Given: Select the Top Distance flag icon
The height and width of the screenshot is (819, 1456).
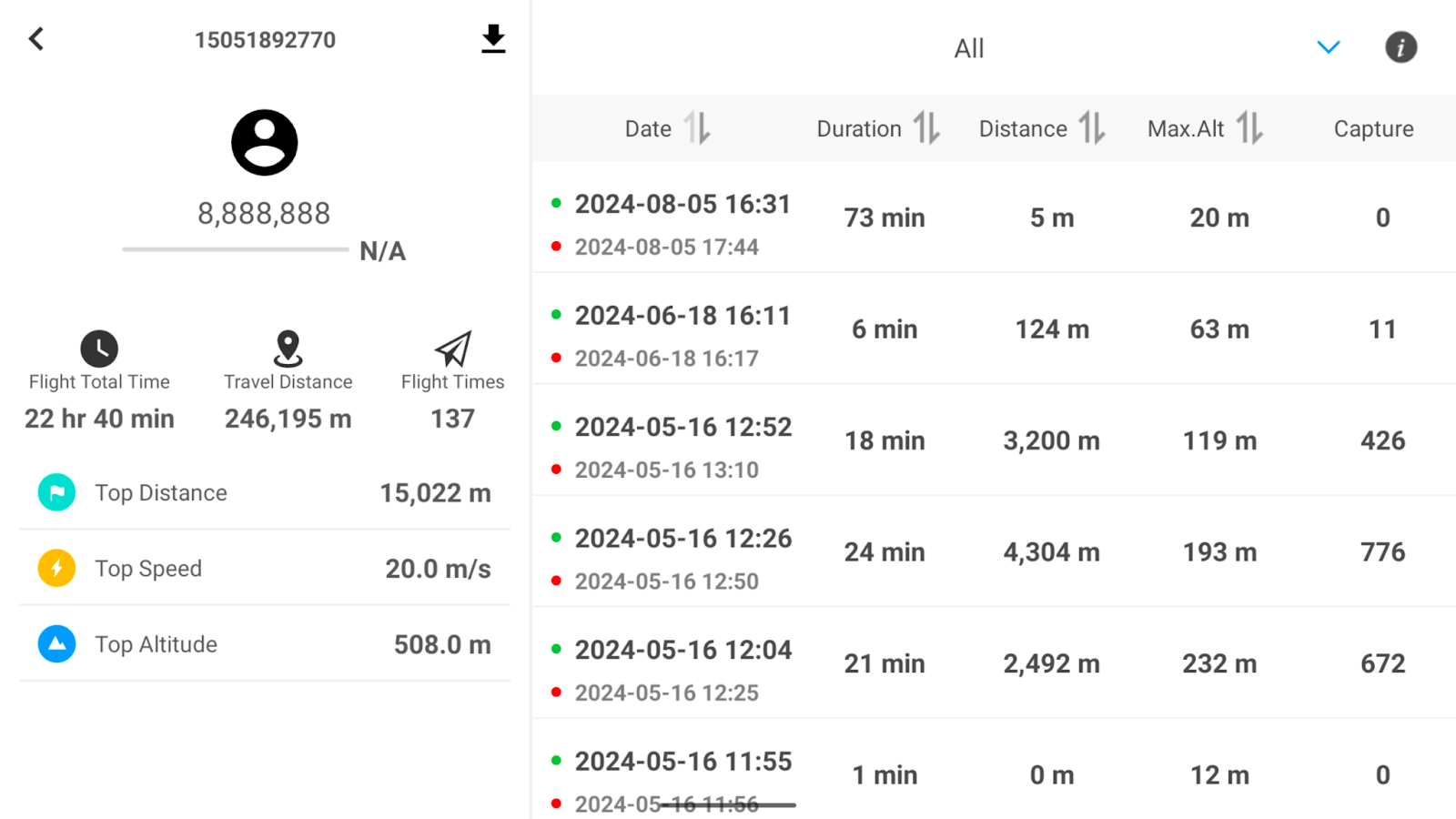Looking at the screenshot, I should pos(56,492).
